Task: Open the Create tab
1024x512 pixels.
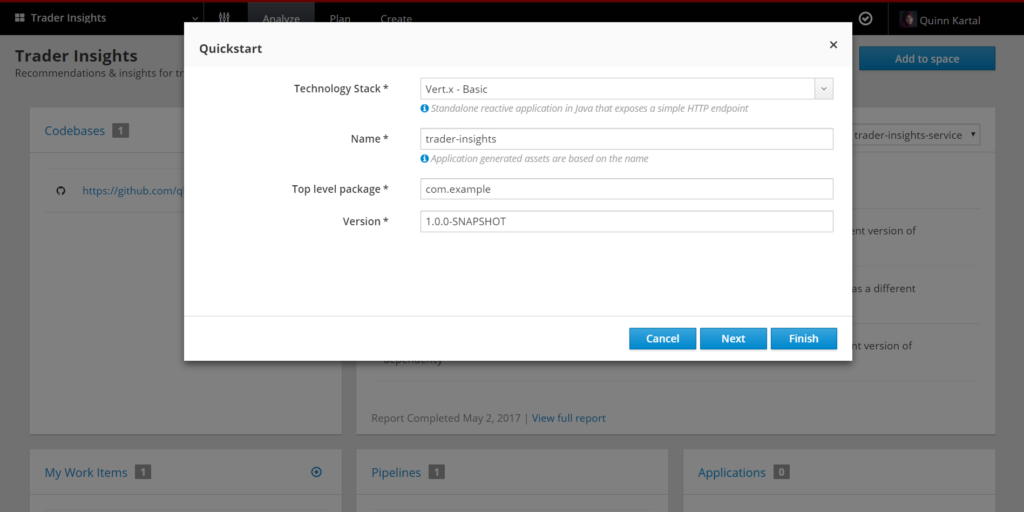Action: (396, 19)
